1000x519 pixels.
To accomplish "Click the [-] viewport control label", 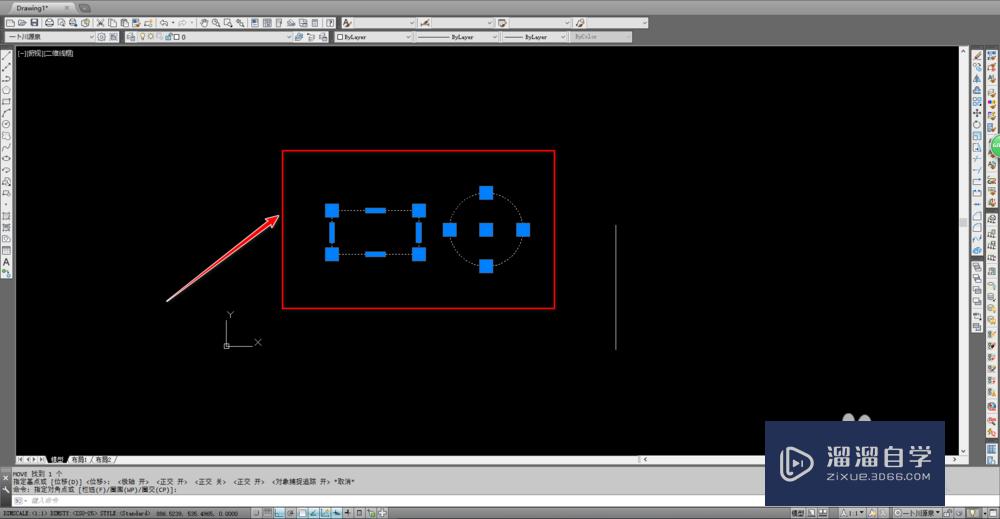I will 22,54.
